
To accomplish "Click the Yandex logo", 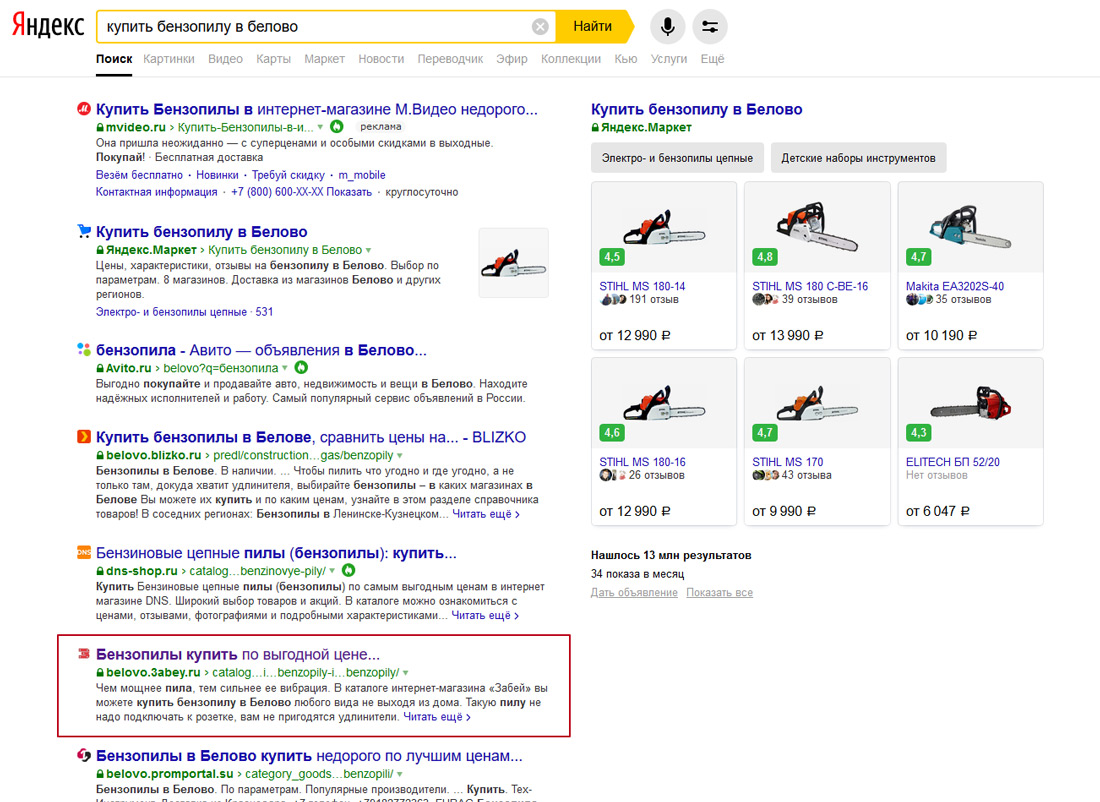I will pyautogui.click(x=48, y=27).
